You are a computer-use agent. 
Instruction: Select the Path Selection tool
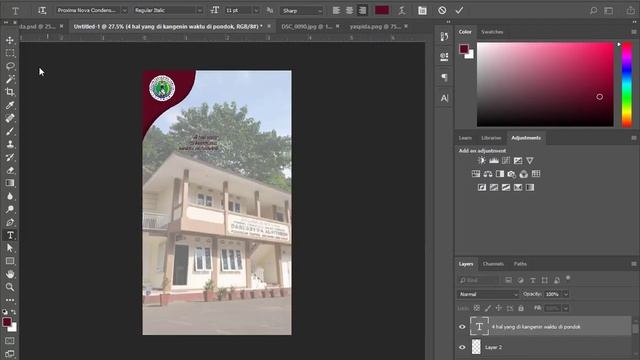[10, 248]
